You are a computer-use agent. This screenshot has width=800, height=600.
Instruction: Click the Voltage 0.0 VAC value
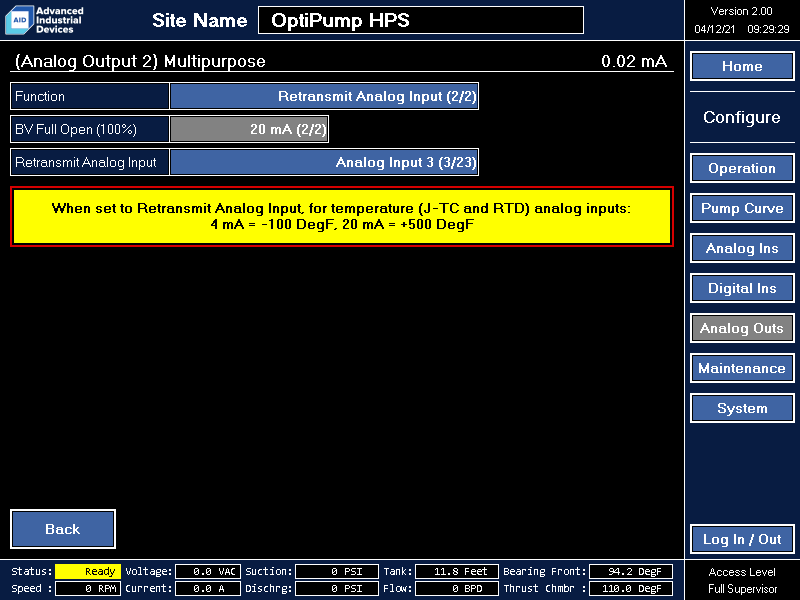tap(208, 571)
